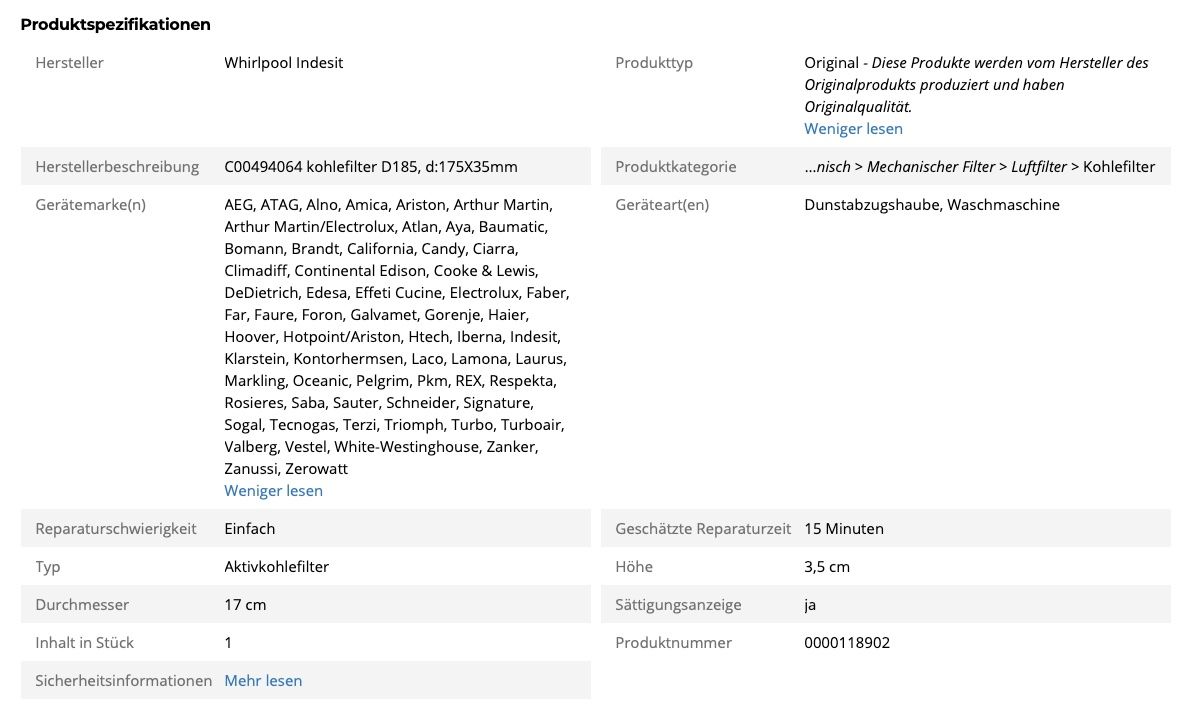Viewport: 1204px width, 706px height.
Task: Collapse the Gerätemarke list via Weniger lesen
Action: click(x=273, y=491)
